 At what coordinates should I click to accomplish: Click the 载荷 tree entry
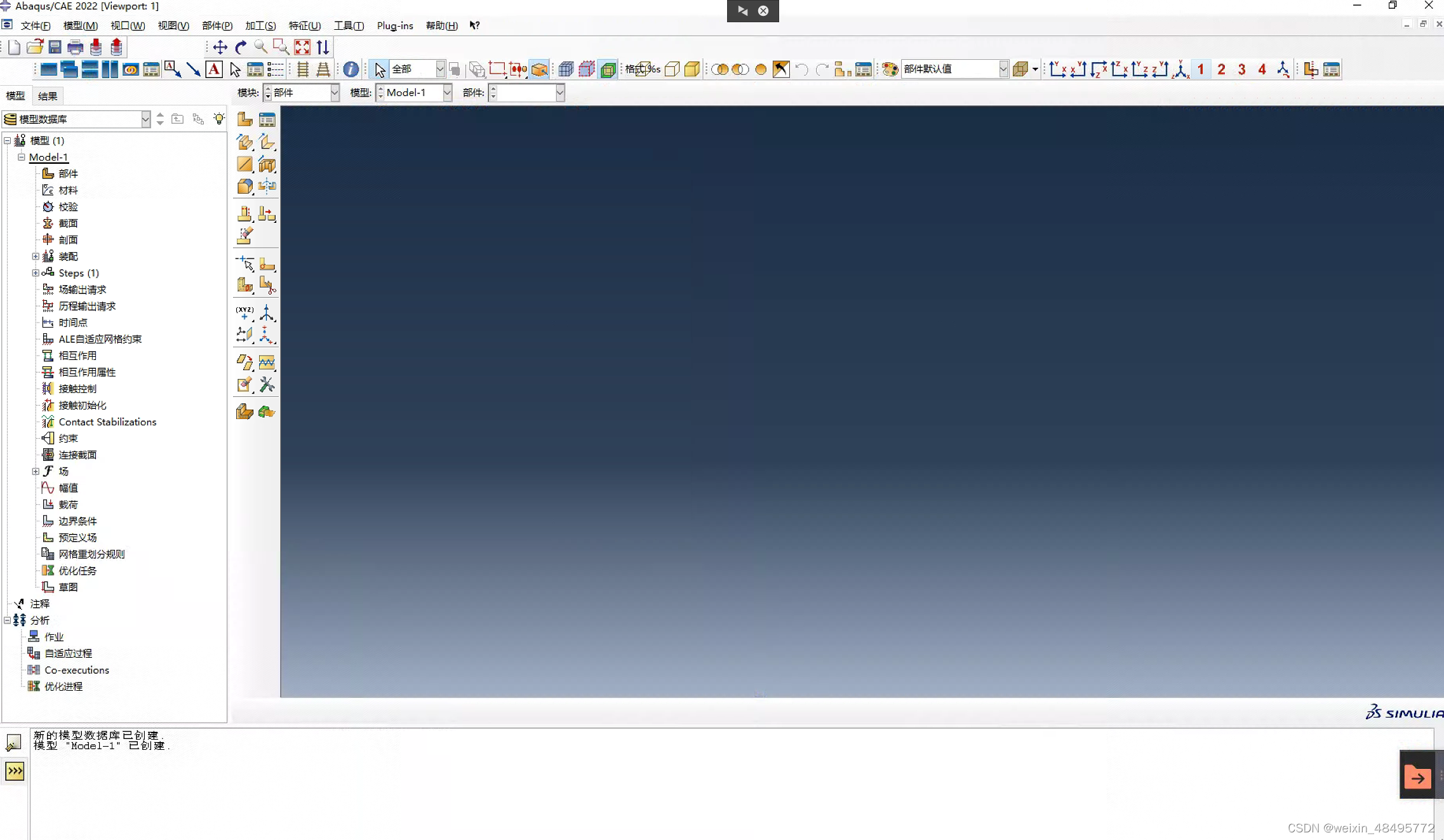pos(68,504)
